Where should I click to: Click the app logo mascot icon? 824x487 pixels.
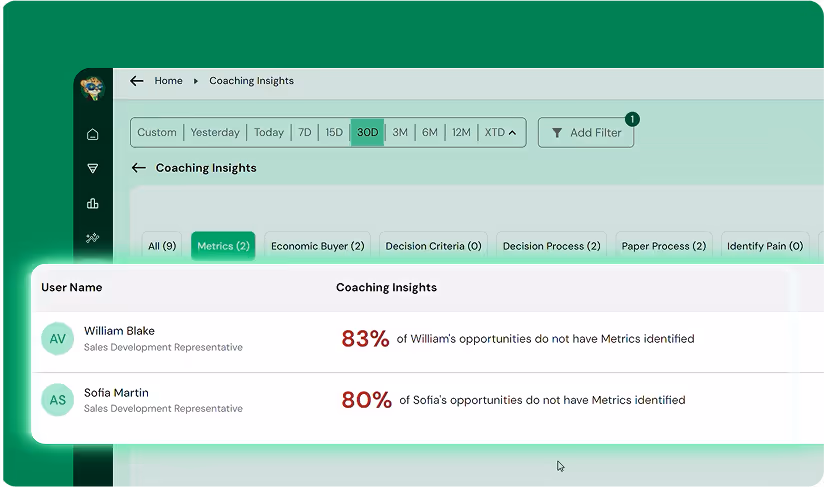pyautogui.click(x=92, y=88)
